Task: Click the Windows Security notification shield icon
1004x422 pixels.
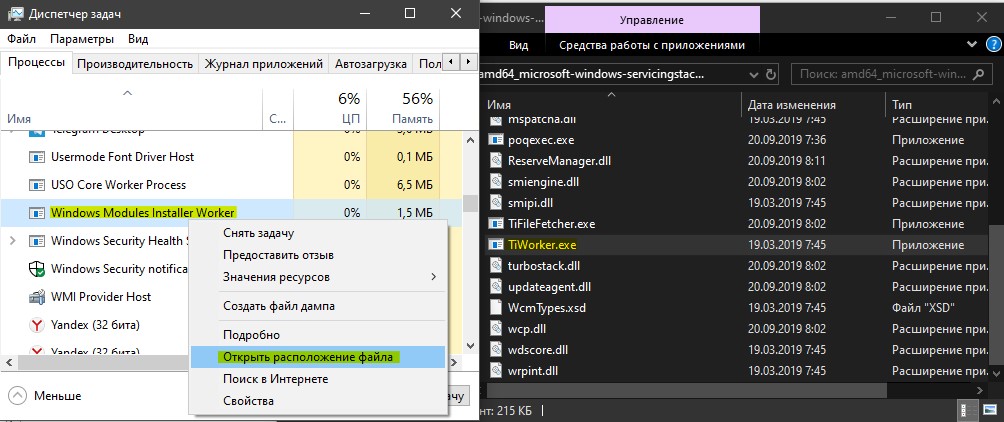Action: [37, 269]
